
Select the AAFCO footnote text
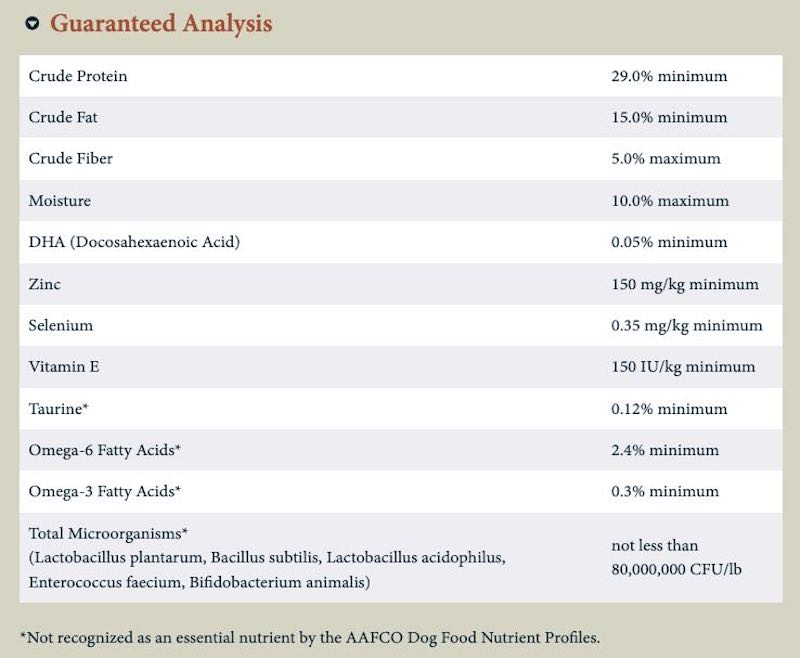click(x=310, y=638)
